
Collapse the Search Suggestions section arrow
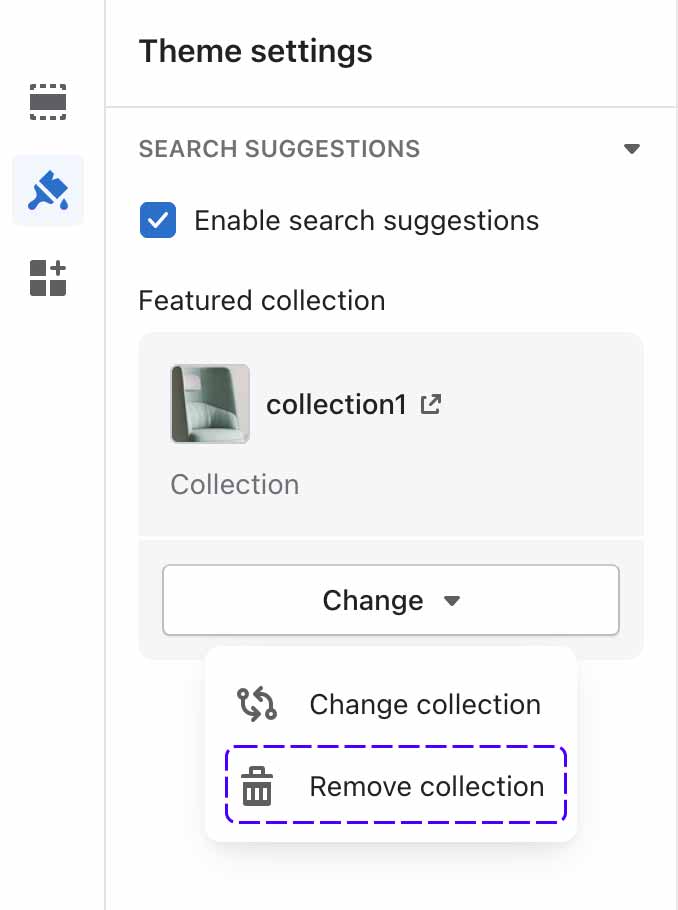click(x=632, y=149)
